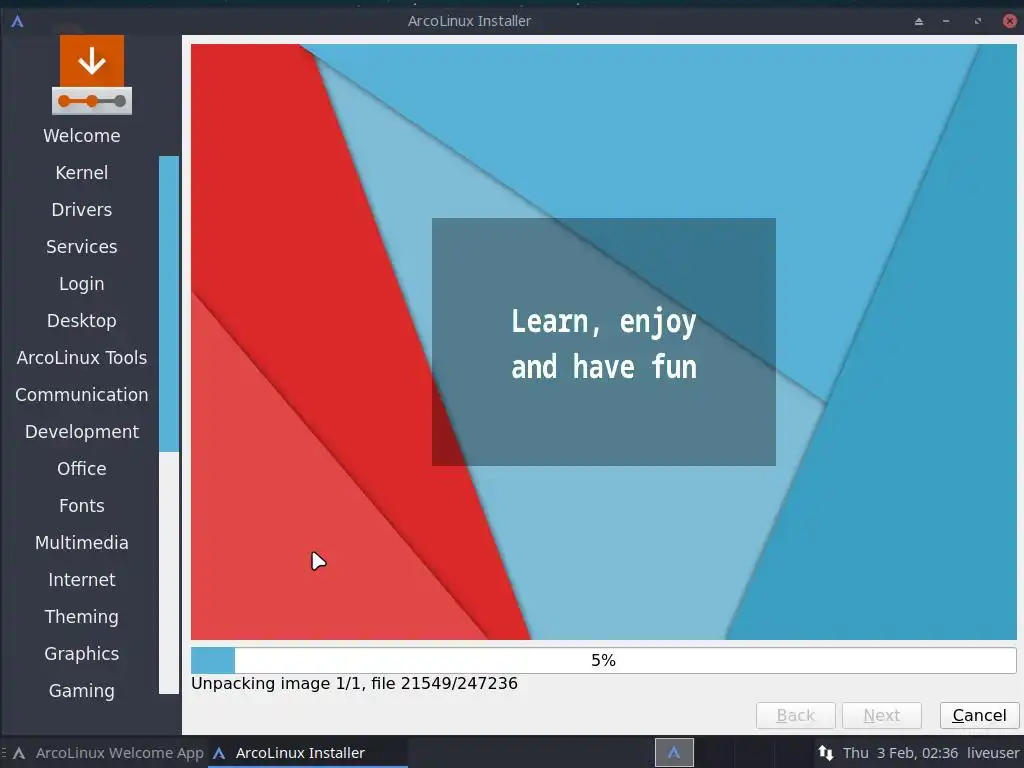Switch to ArcoLinux Welcome App in the taskbar
Viewport: 1024px width, 768px height.
(108, 752)
